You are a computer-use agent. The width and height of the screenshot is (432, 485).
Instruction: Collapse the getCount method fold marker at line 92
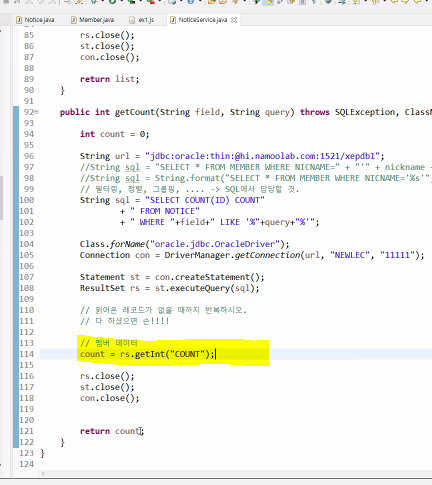pos(36,112)
